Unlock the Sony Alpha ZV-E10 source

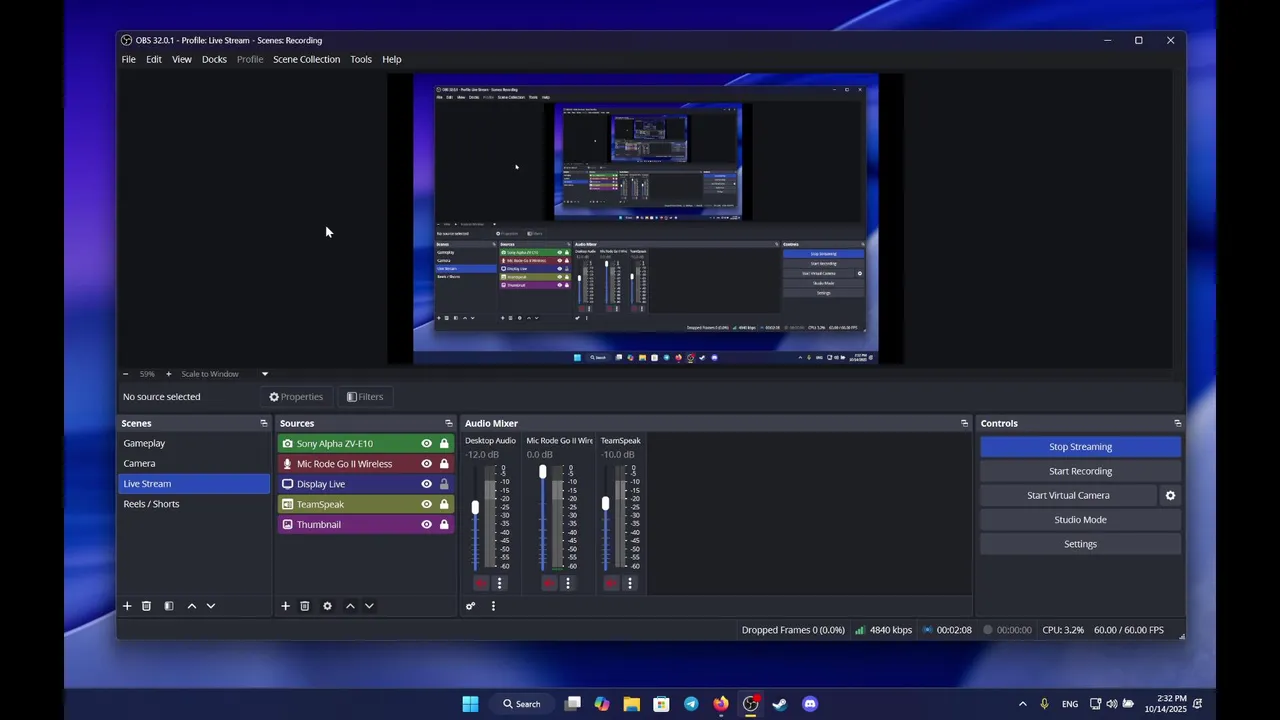pyautogui.click(x=444, y=444)
